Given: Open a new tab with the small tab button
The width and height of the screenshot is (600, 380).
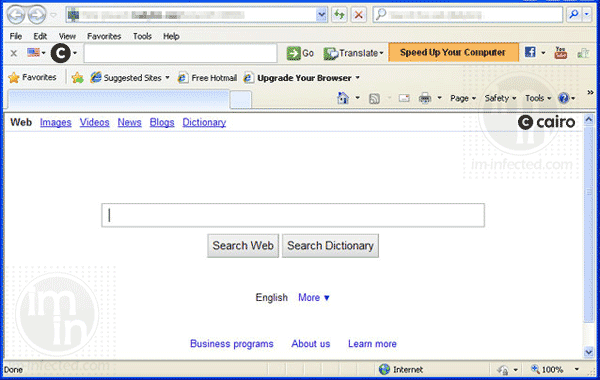Looking at the screenshot, I should [x=241, y=100].
